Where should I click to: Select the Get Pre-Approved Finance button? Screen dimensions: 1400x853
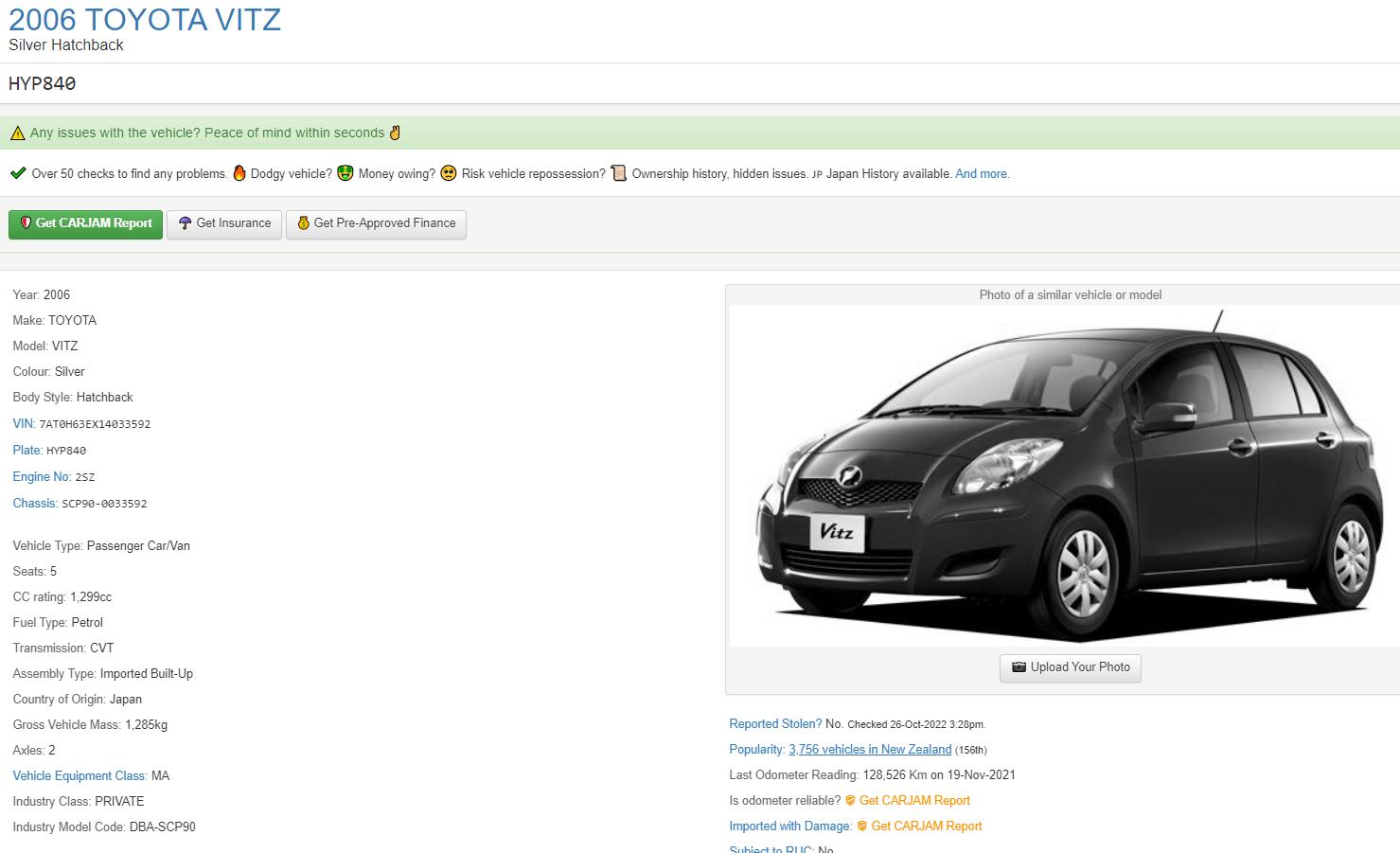(x=376, y=223)
